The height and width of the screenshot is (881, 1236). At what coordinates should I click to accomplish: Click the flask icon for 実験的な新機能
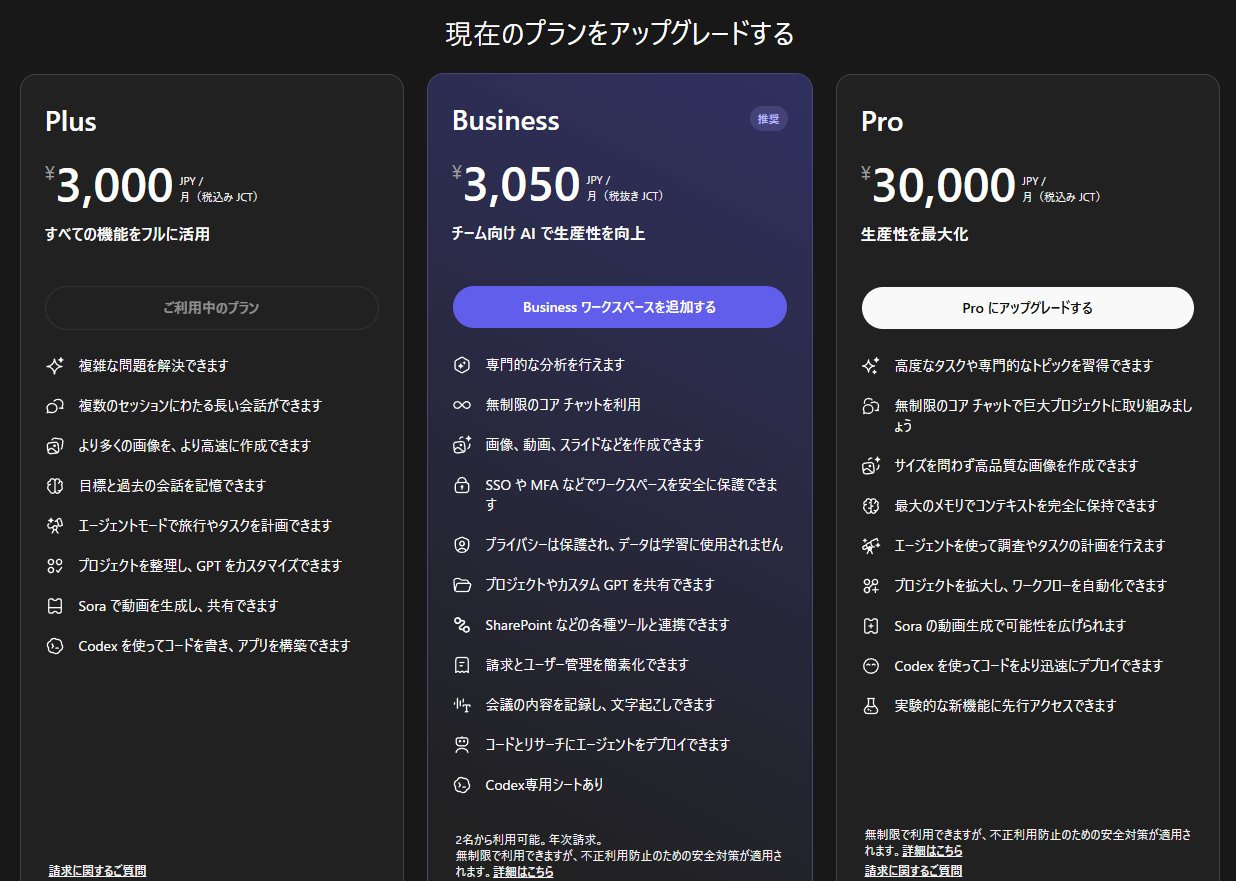870,706
